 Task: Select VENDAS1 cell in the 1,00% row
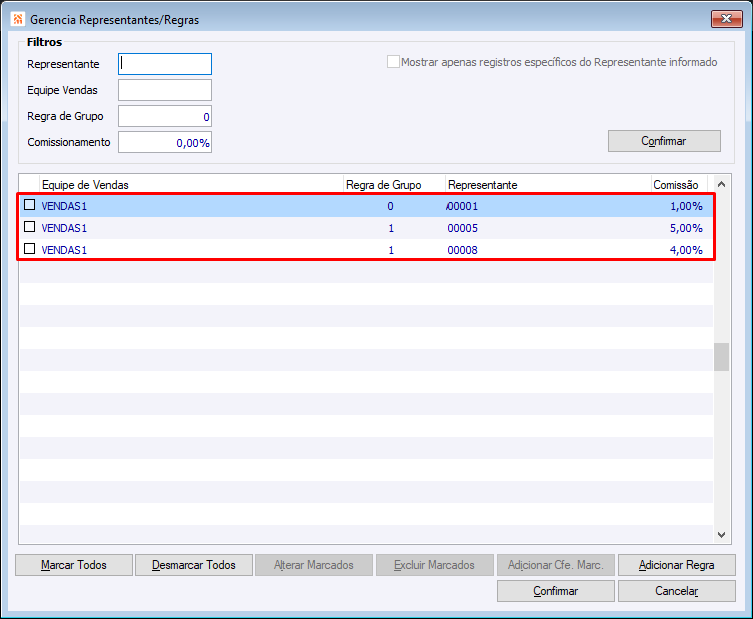[x=64, y=206]
